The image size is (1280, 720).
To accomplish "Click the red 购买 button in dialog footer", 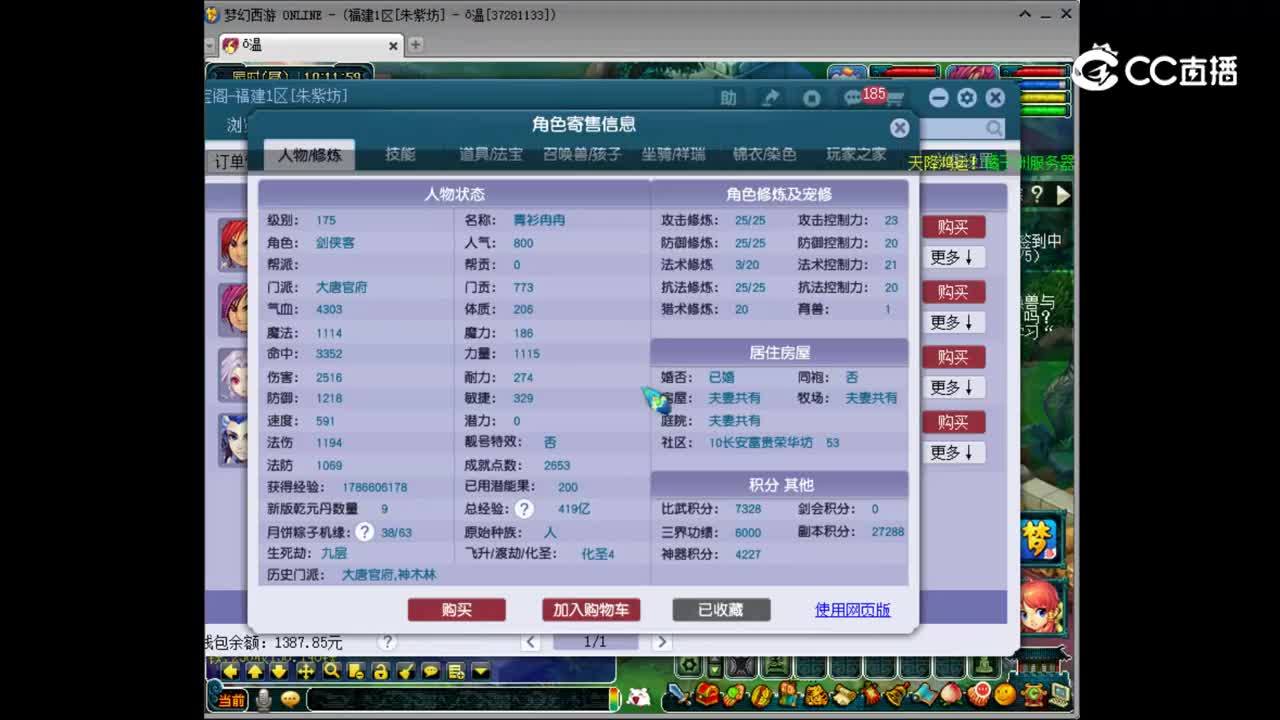I will point(457,610).
